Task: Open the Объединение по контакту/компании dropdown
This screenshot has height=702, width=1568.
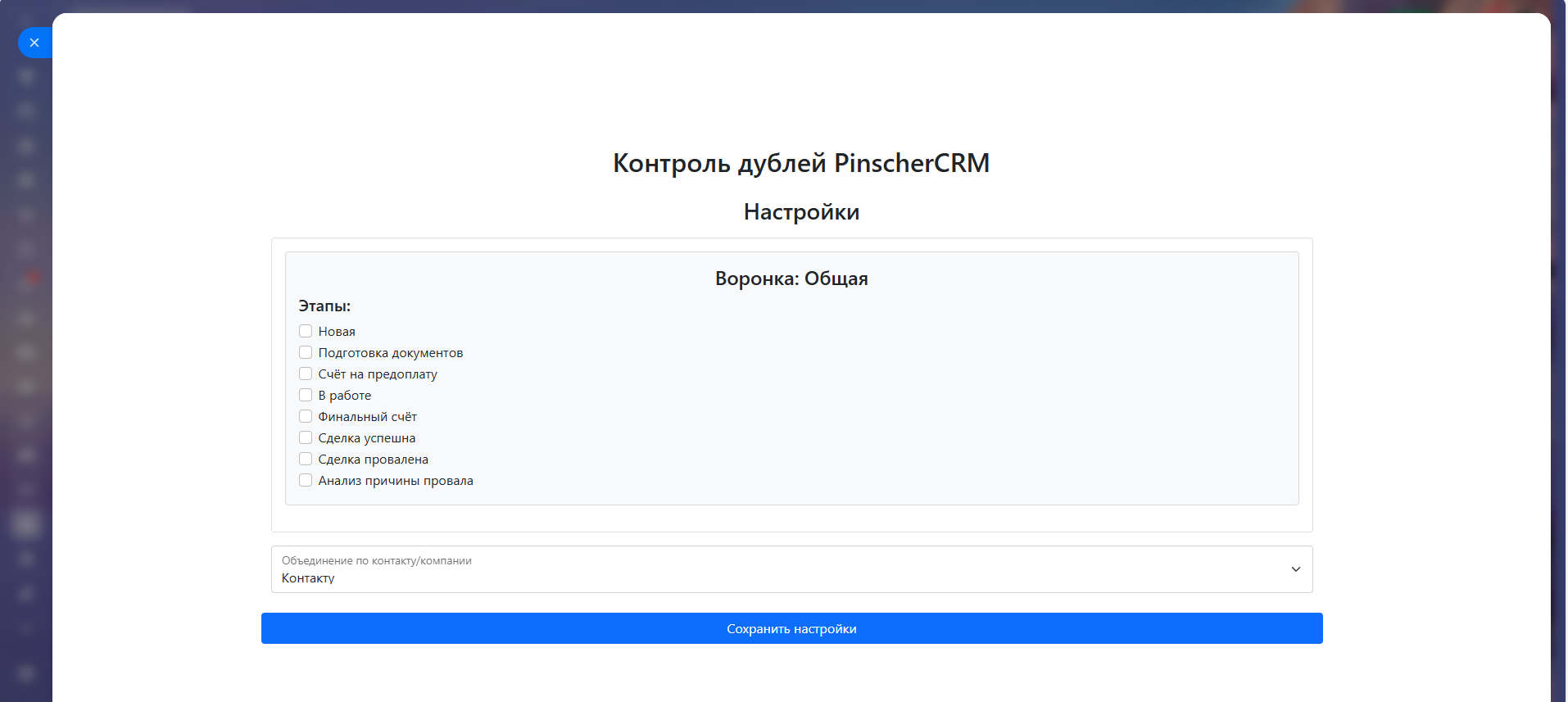Action: pos(791,569)
